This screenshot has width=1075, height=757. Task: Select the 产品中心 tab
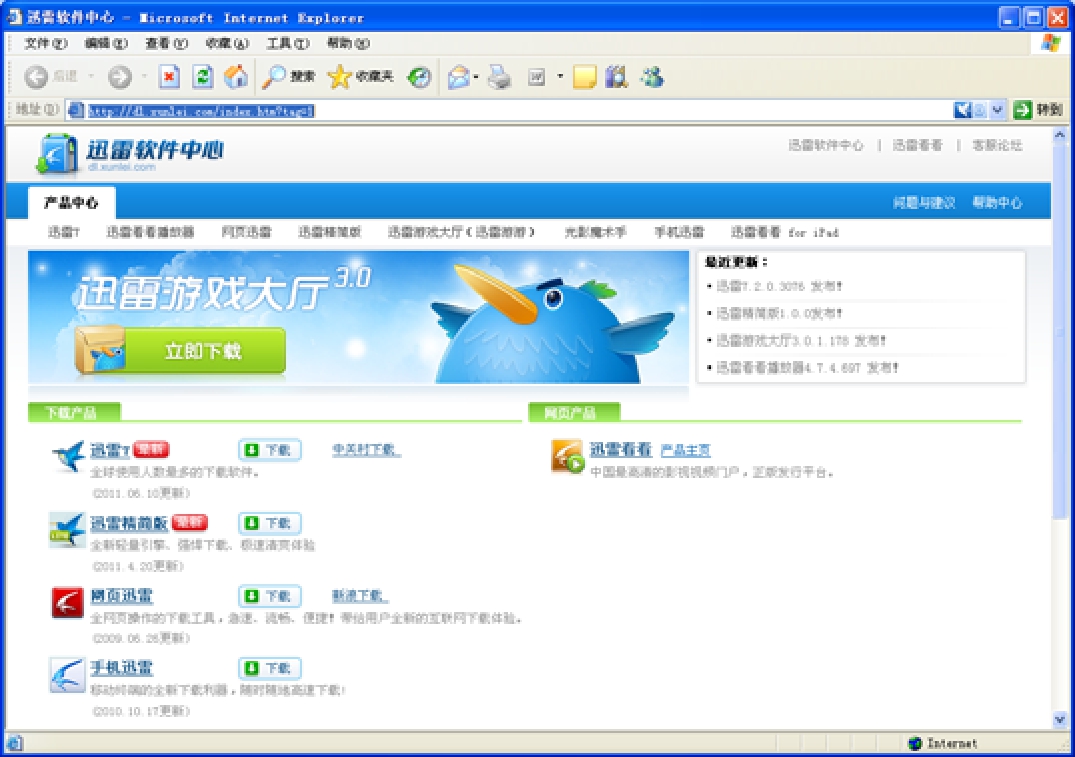click(71, 202)
